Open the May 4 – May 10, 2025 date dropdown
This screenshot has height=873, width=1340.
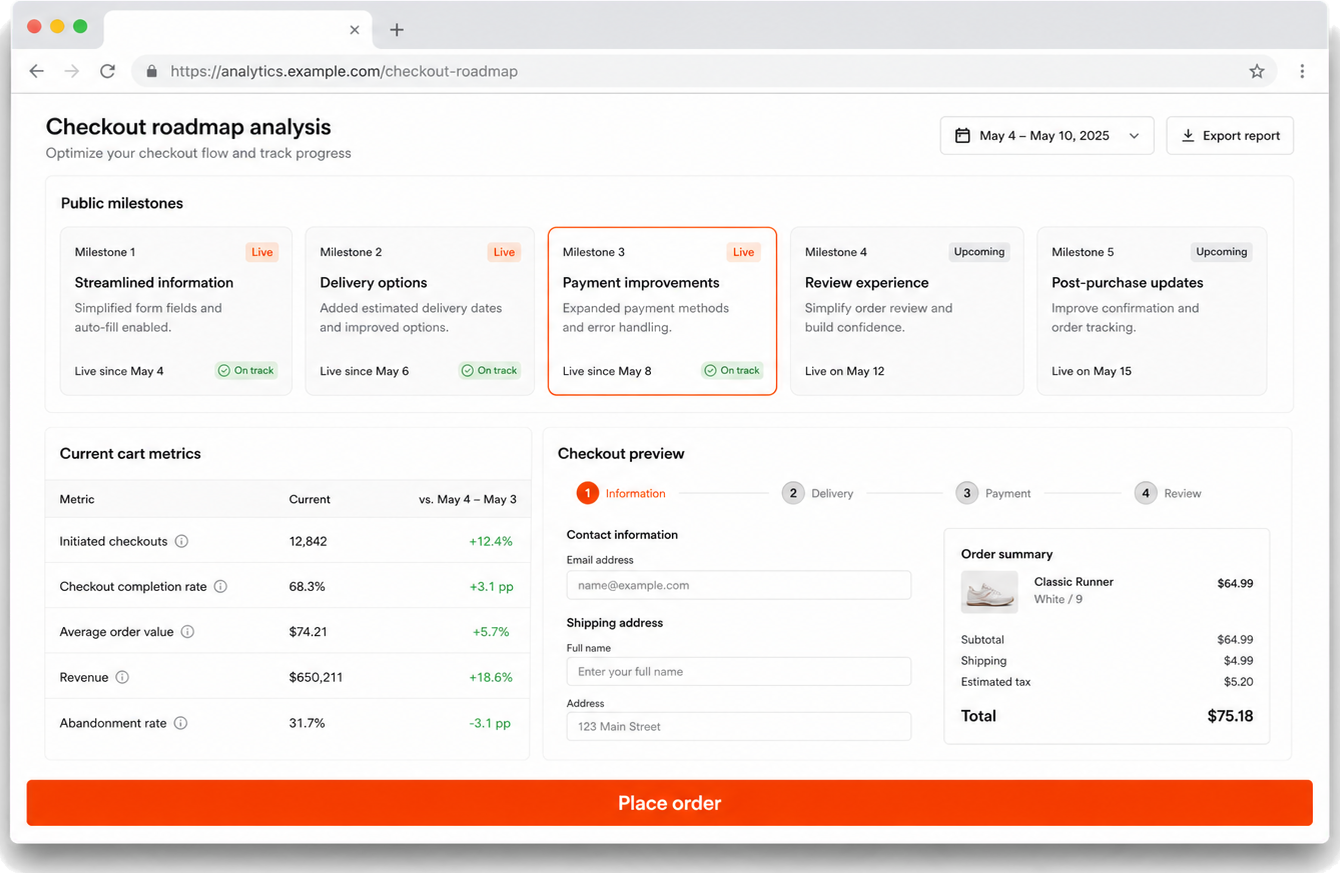coord(1046,135)
